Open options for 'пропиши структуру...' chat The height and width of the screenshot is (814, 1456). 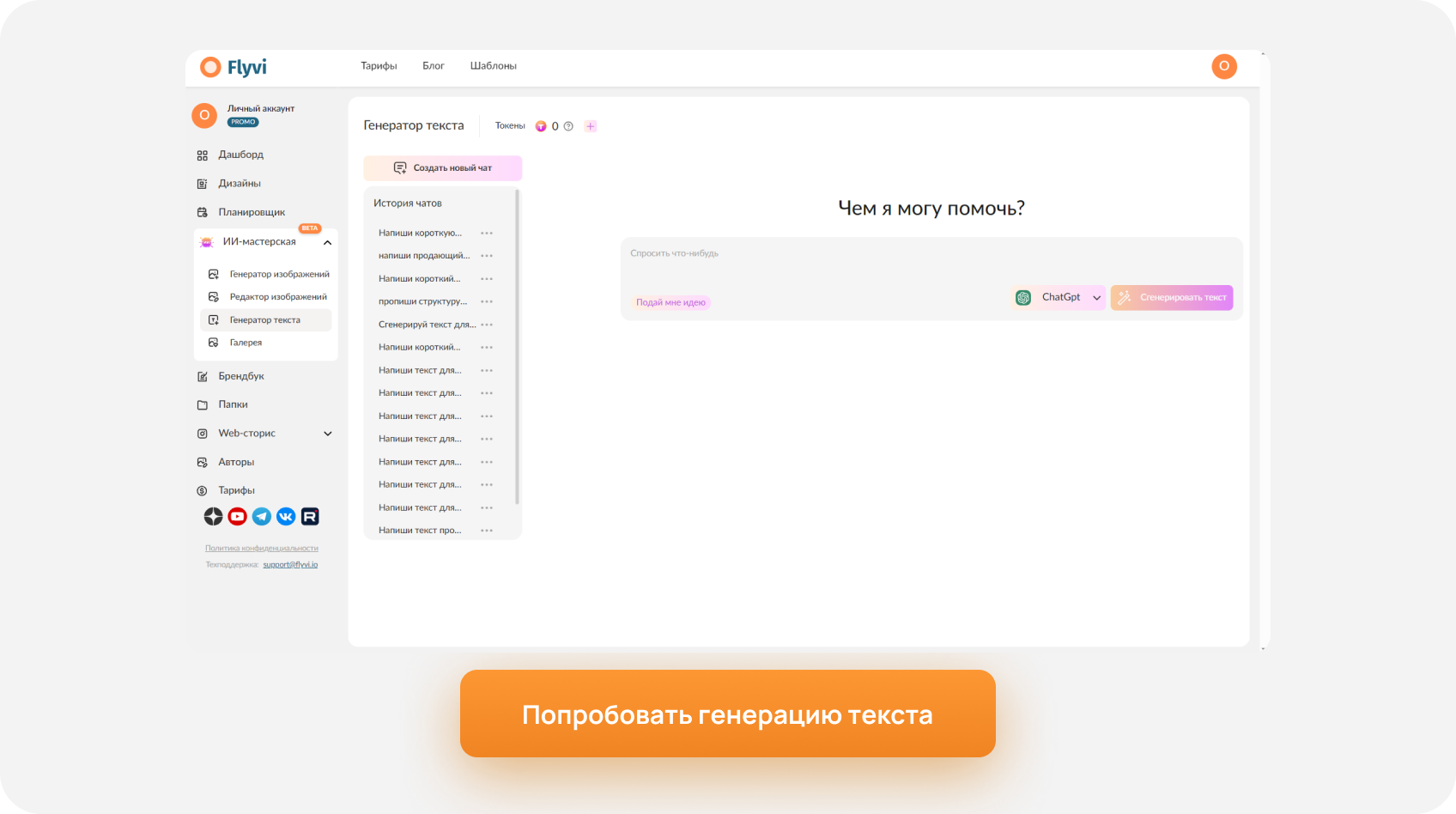pos(487,301)
